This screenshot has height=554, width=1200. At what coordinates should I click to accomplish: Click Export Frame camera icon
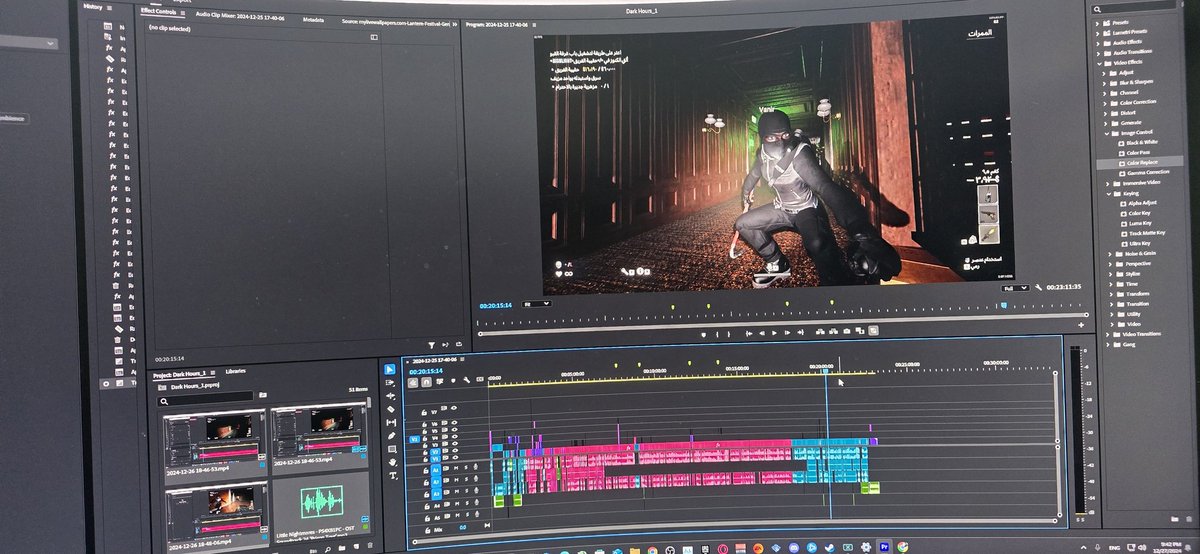[x=847, y=331]
